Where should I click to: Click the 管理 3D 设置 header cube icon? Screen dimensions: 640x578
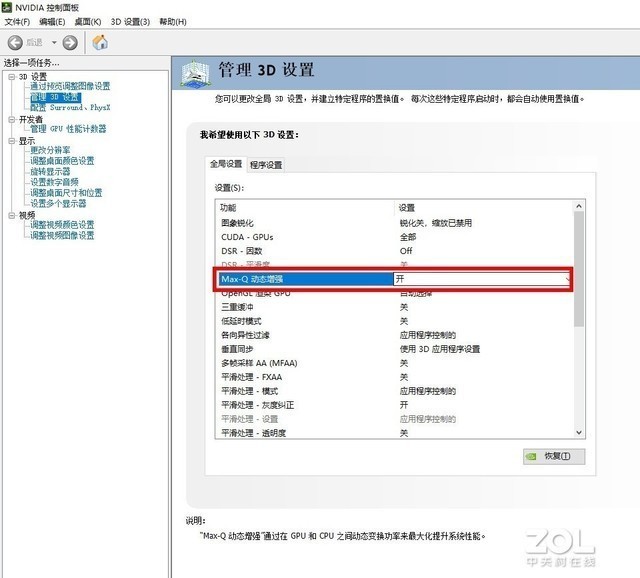[196, 73]
